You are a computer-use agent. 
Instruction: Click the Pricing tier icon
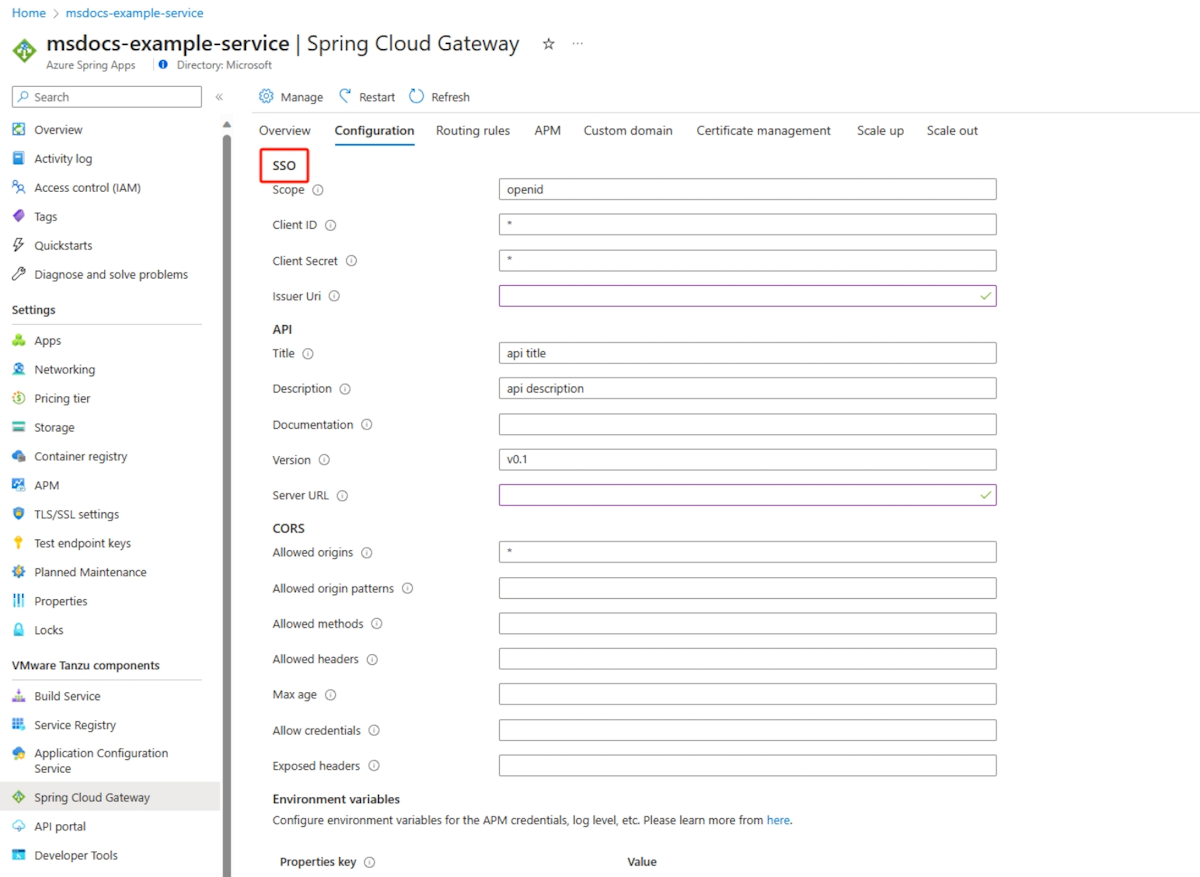click(18, 399)
